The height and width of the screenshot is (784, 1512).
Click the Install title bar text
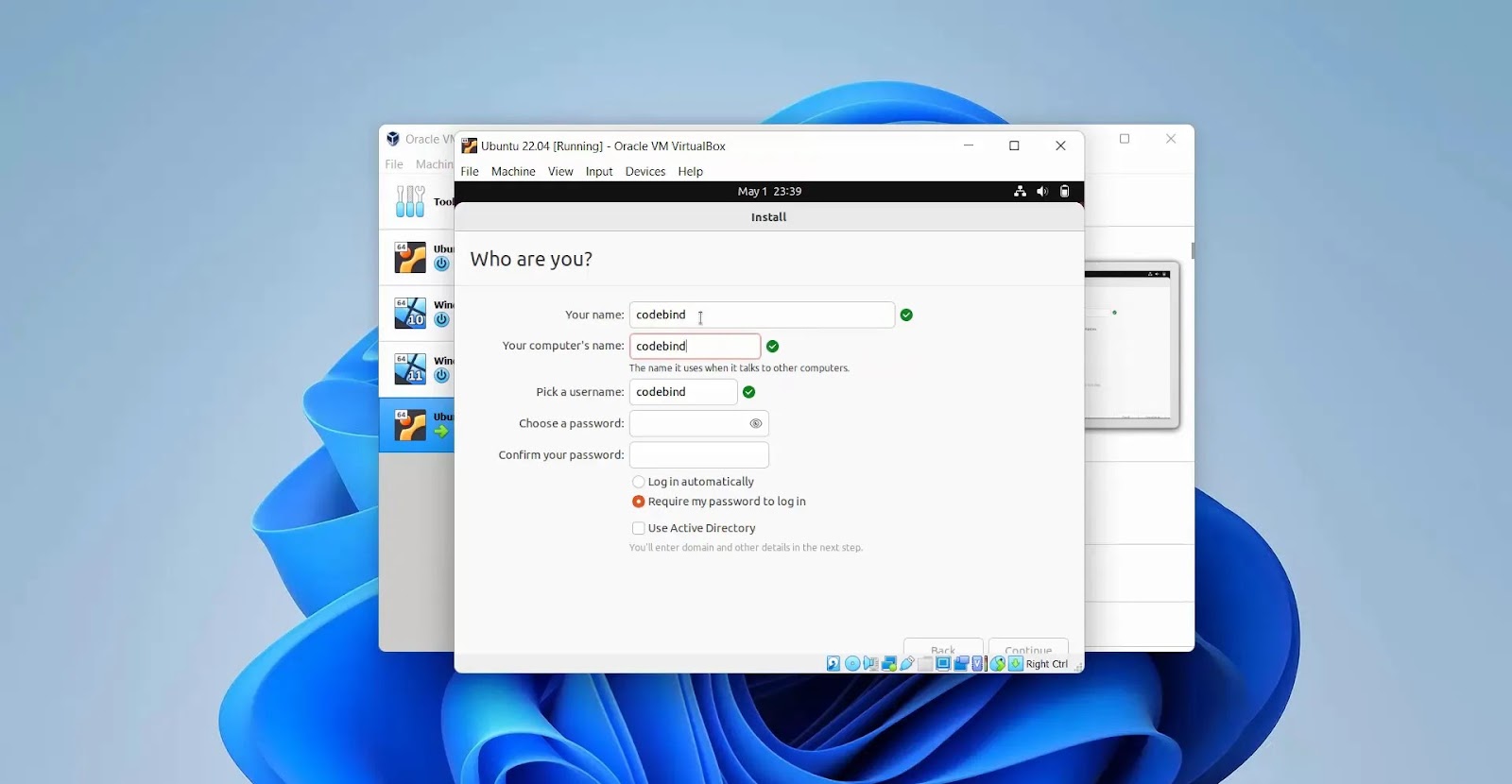point(768,217)
